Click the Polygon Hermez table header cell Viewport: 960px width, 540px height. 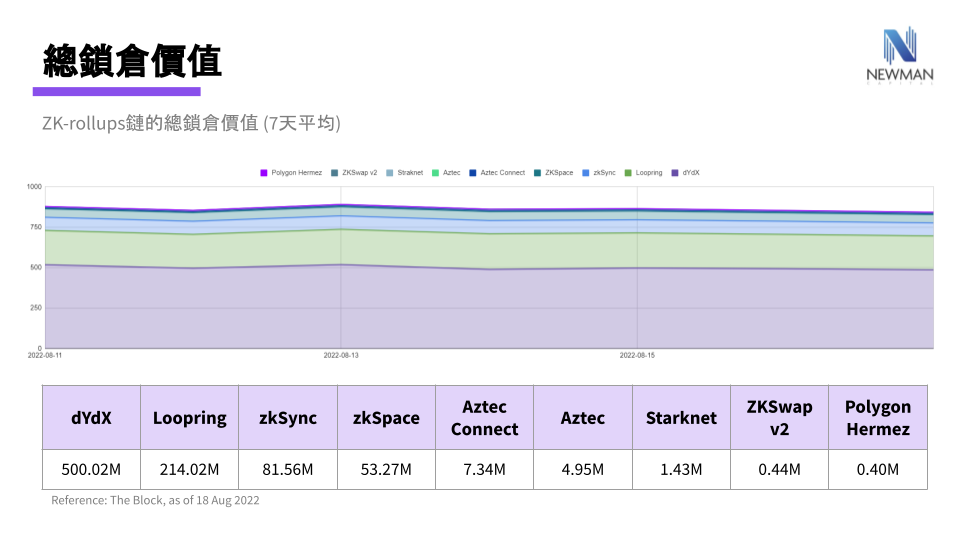tap(878, 418)
